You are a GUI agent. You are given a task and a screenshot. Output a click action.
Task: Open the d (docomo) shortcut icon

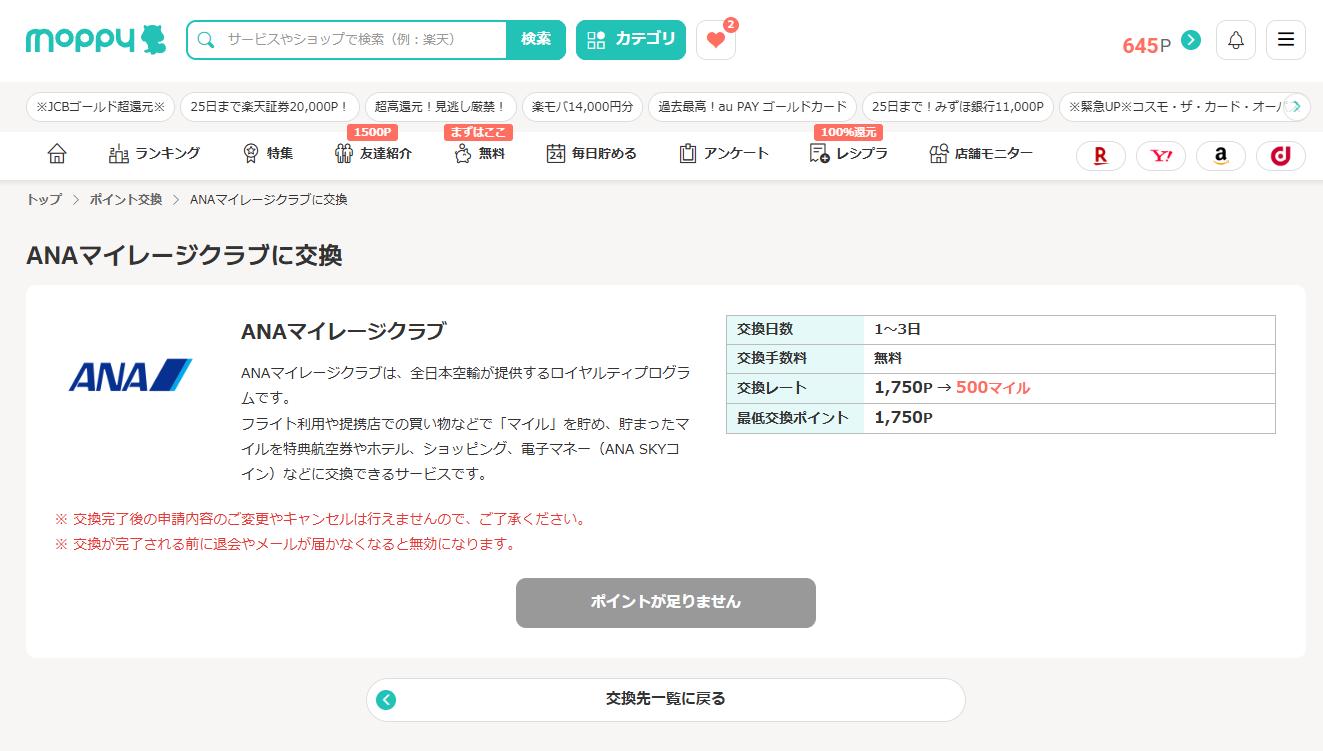click(x=1281, y=156)
